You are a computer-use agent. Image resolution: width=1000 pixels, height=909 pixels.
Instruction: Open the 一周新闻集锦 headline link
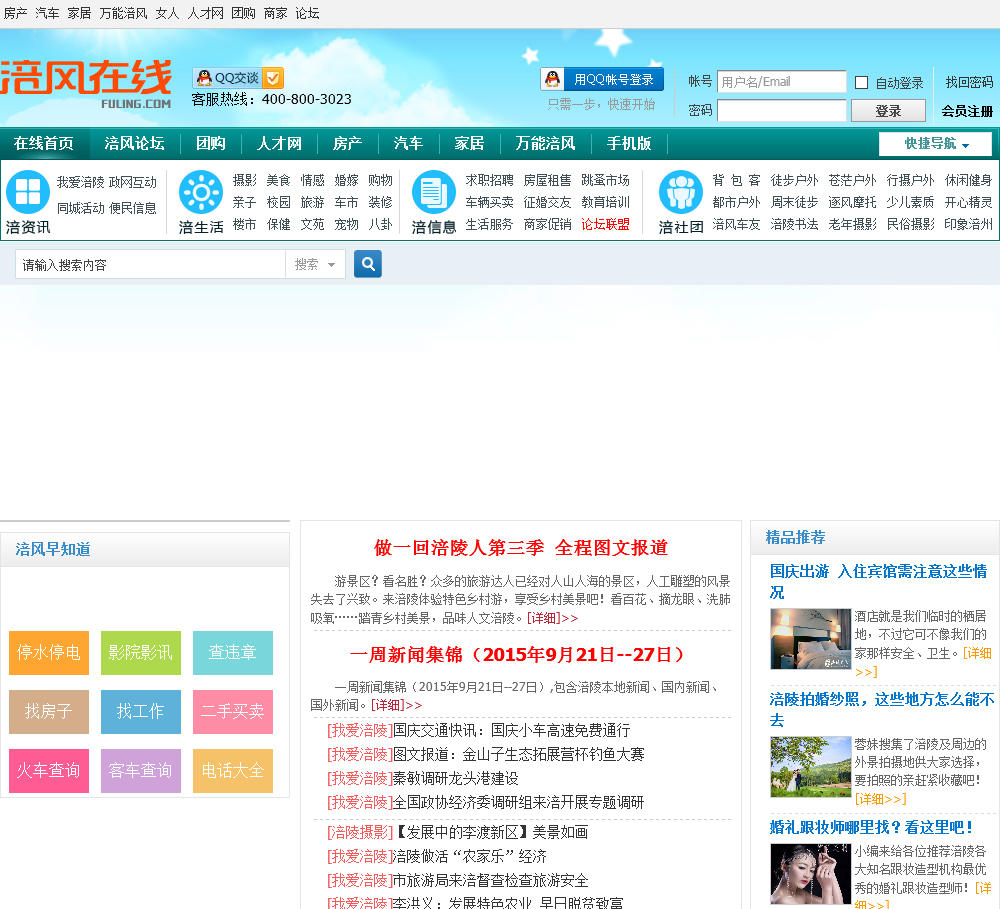tap(520, 654)
